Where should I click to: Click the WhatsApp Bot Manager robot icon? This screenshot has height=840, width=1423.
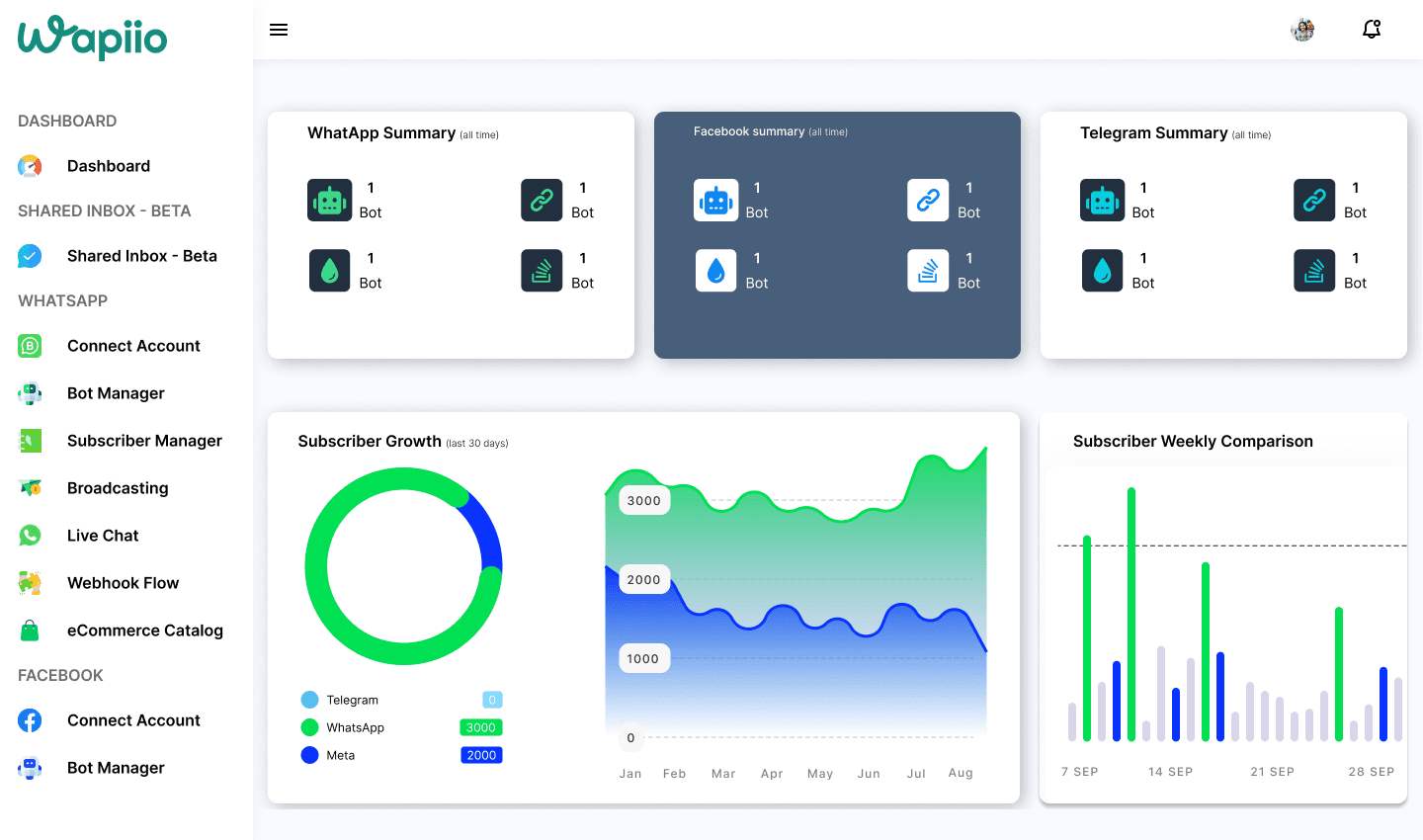30,393
